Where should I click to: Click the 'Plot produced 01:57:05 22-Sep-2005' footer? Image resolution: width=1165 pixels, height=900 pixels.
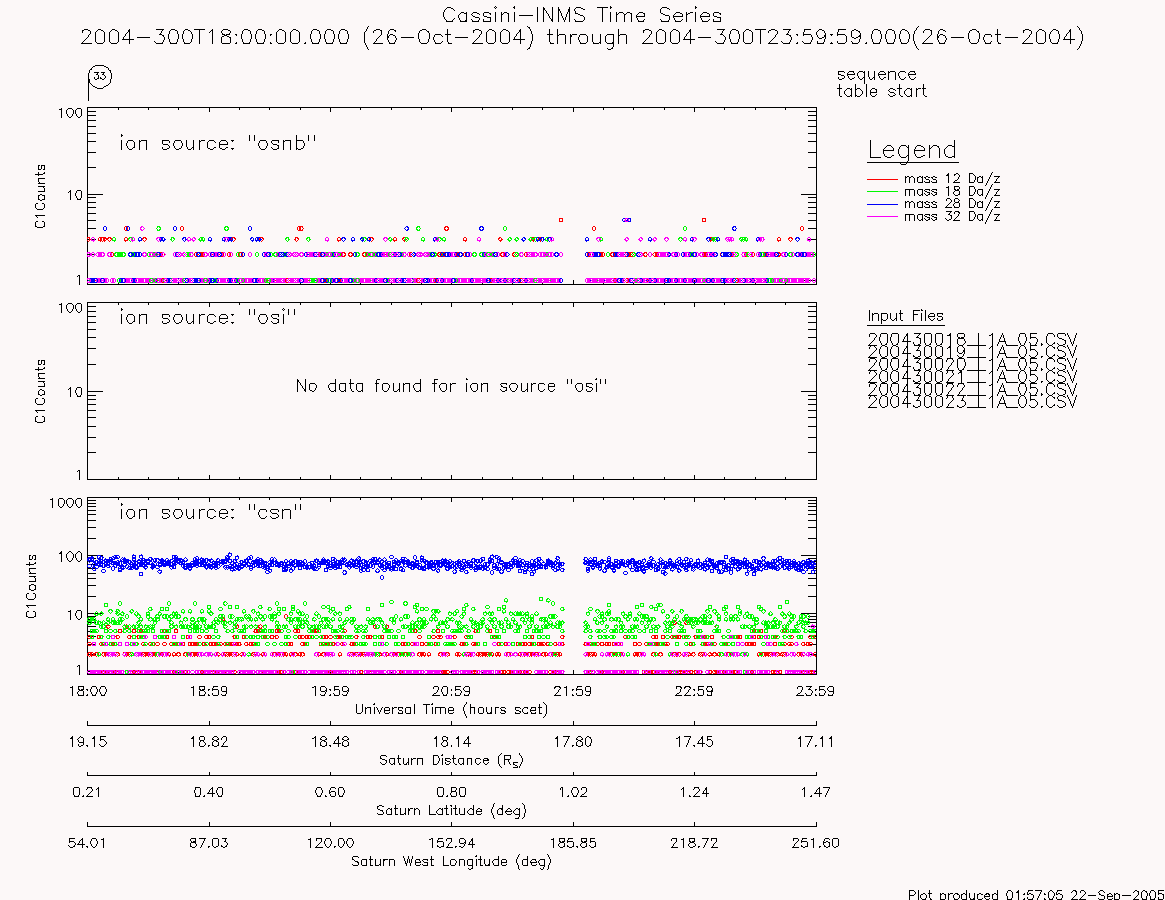1036,893
